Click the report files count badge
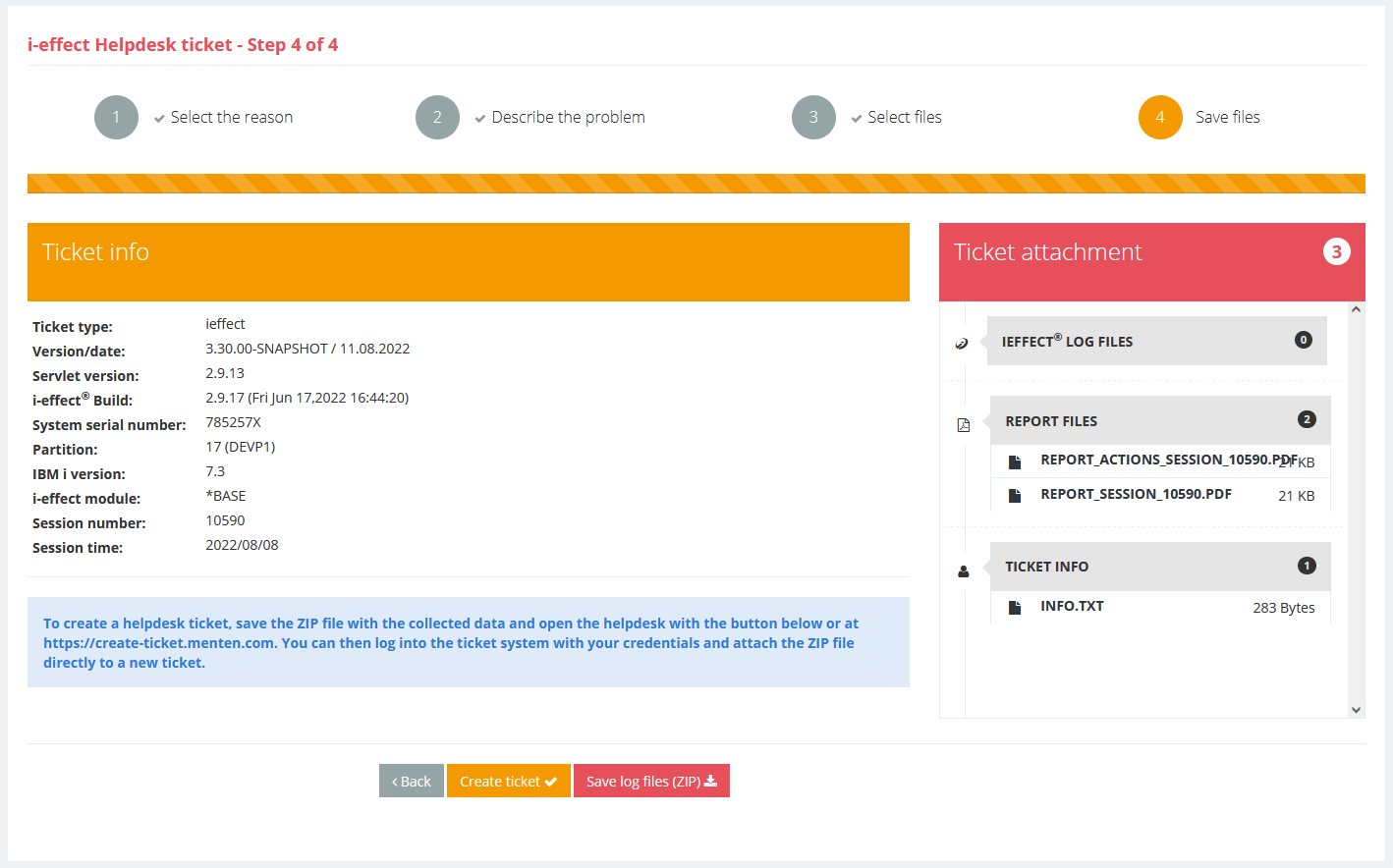 point(1306,419)
